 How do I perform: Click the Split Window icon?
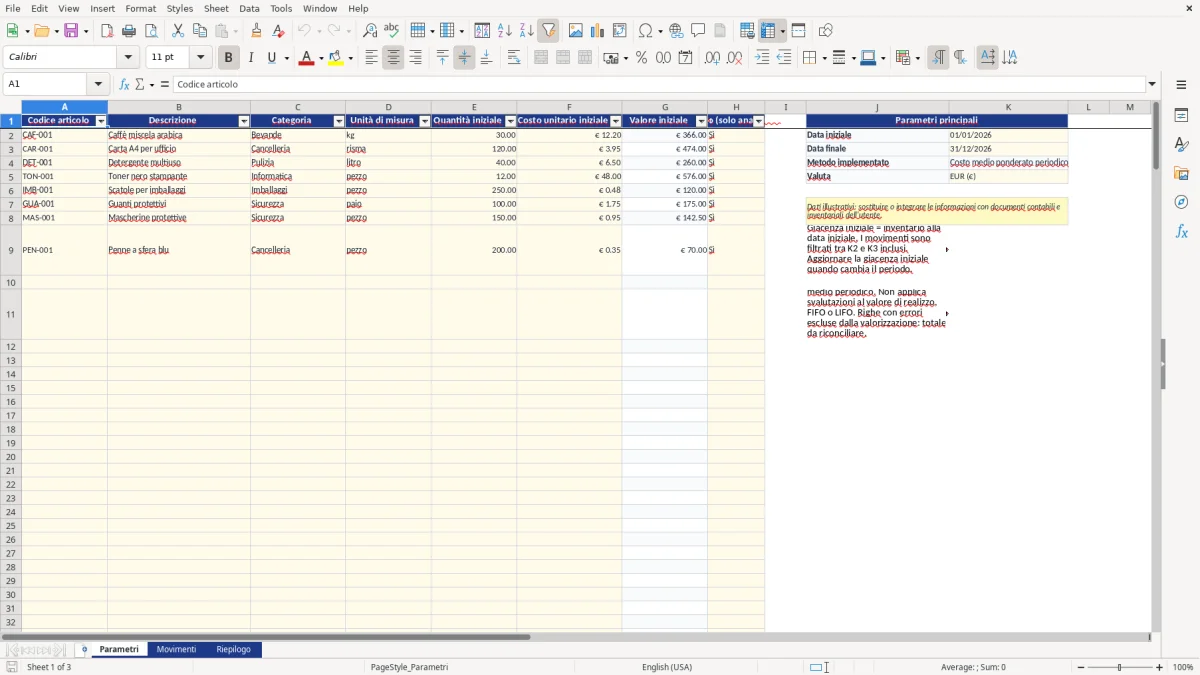point(799,31)
